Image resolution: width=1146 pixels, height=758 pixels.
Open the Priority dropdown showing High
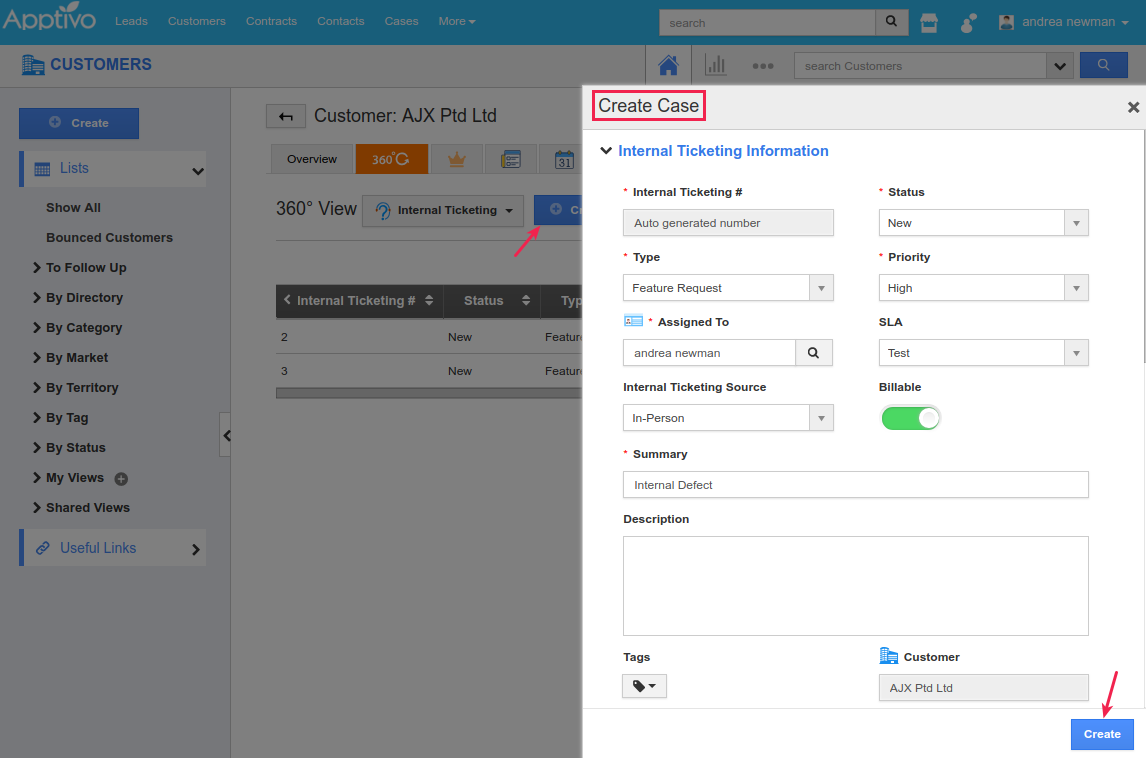click(983, 288)
